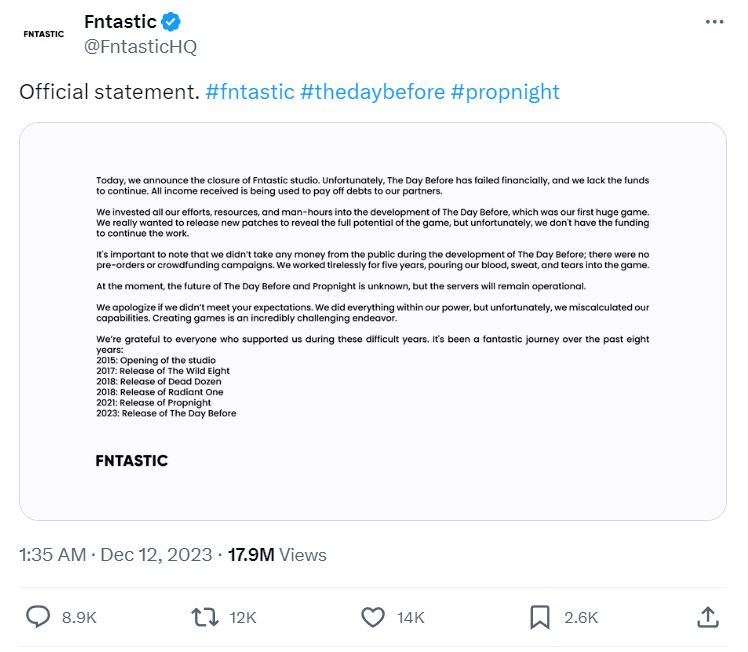The image size is (748, 652).
Task: Open the #propnight hashtag
Action: pos(505,92)
